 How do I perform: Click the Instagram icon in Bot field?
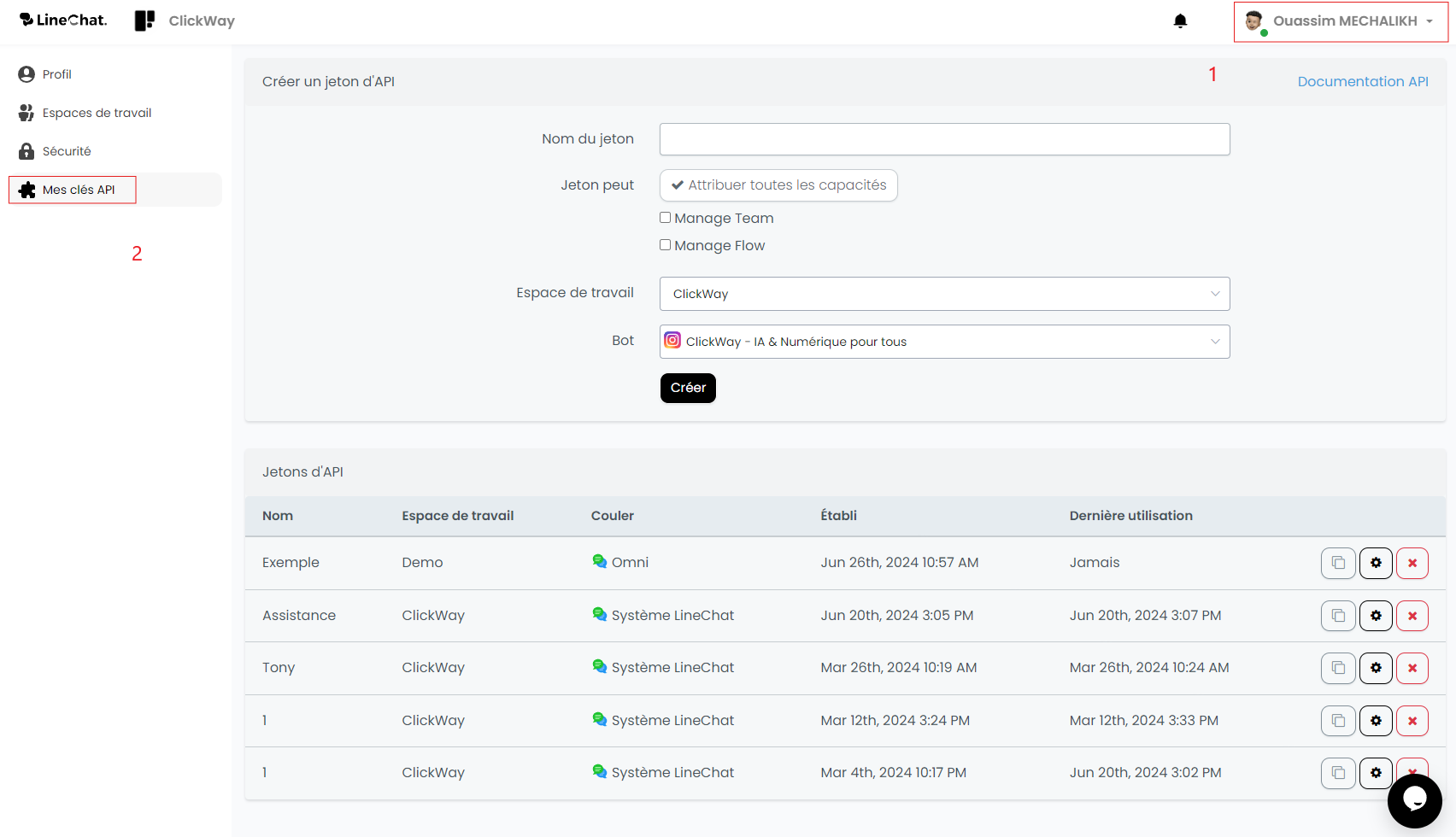(672, 340)
